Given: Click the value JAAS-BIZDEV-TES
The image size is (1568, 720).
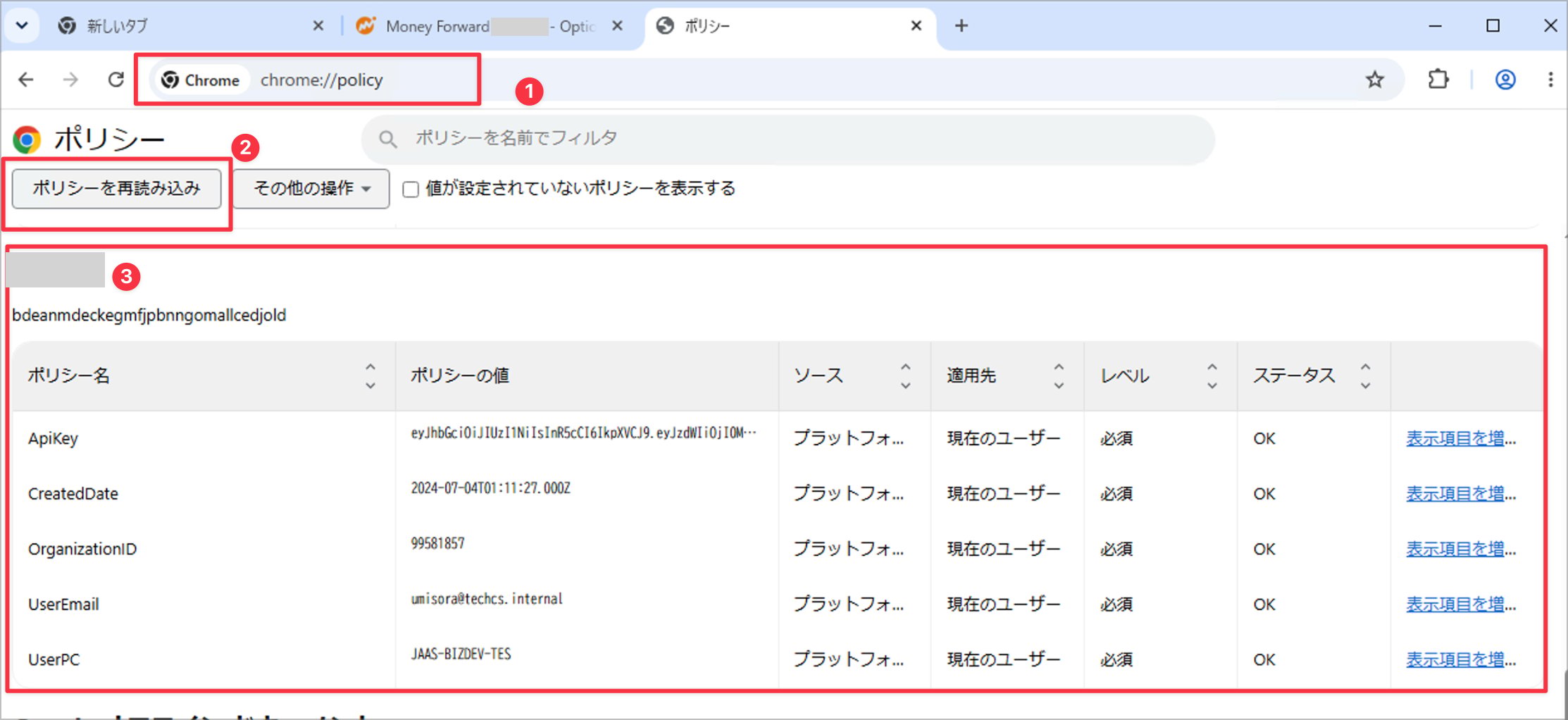Looking at the screenshot, I should point(461,654).
